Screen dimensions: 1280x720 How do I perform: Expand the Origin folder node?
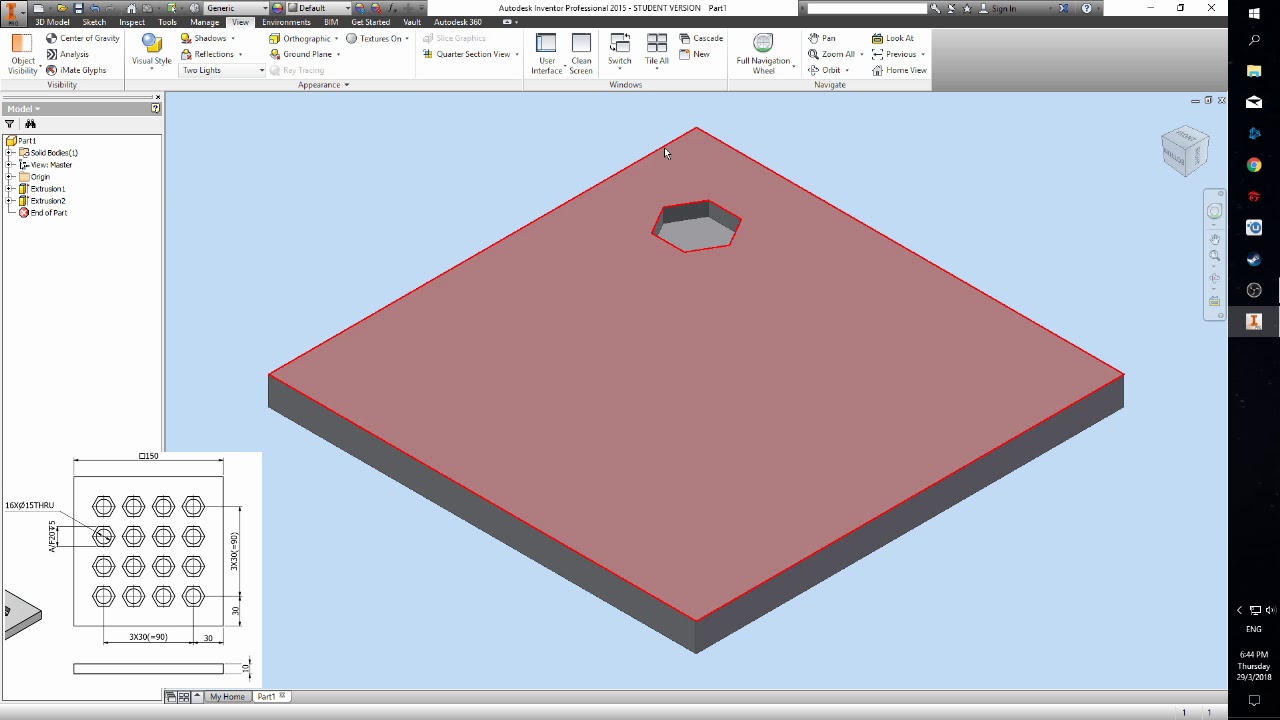10,177
